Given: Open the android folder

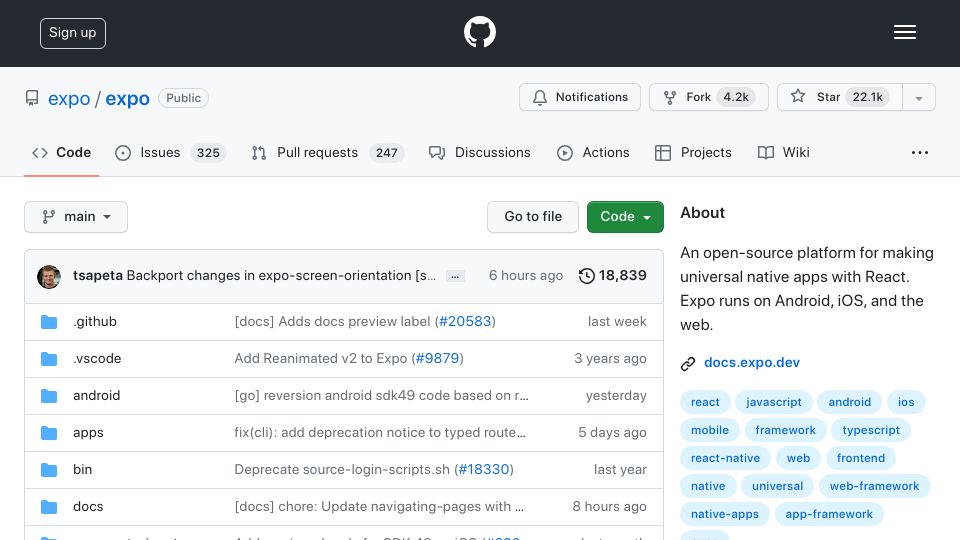Looking at the screenshot, I should [96, 396].
